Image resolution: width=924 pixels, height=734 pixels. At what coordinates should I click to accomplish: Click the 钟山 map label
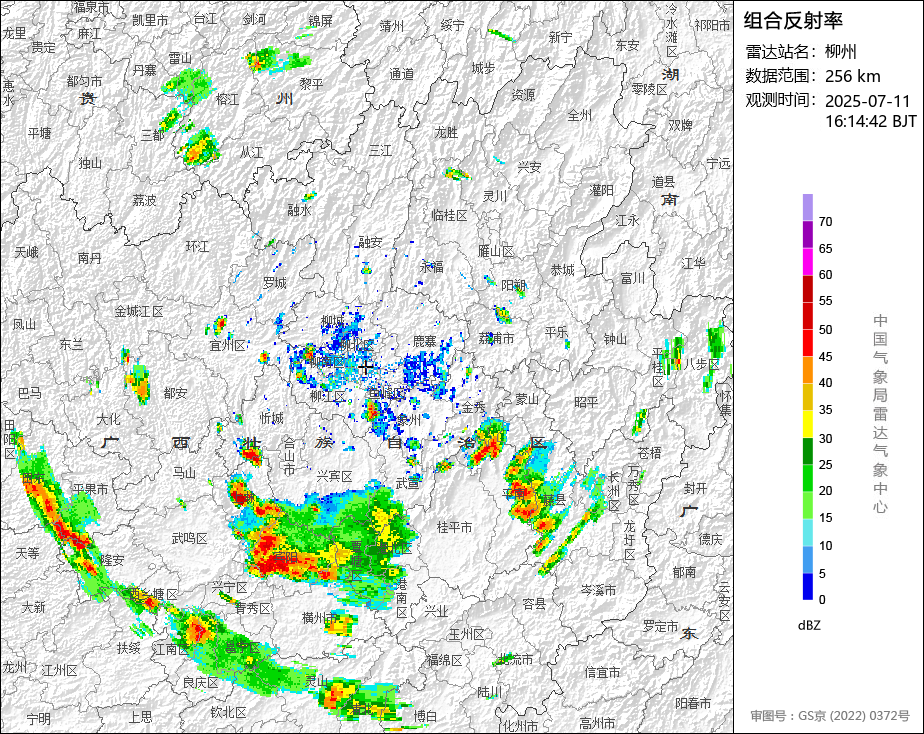615,339
